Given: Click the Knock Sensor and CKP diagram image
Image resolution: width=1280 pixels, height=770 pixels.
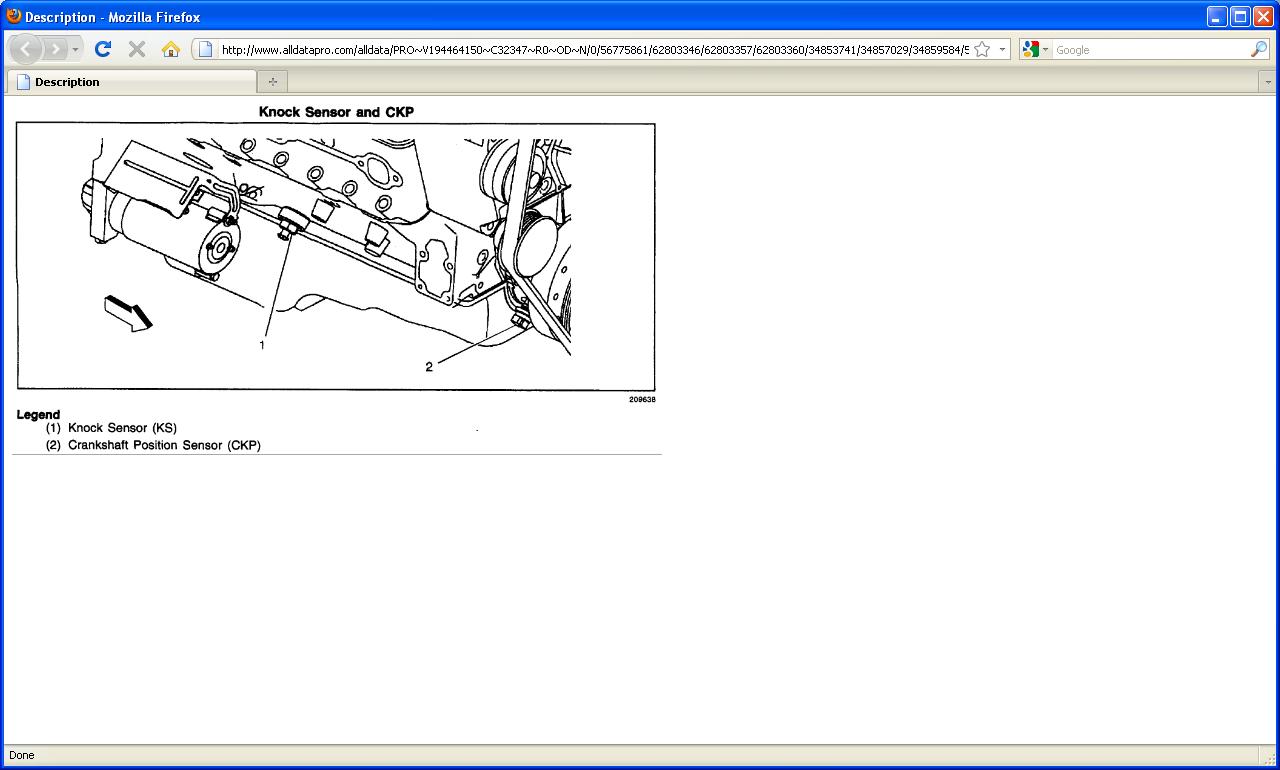Looking at the screenshot, I should (336, 257).
